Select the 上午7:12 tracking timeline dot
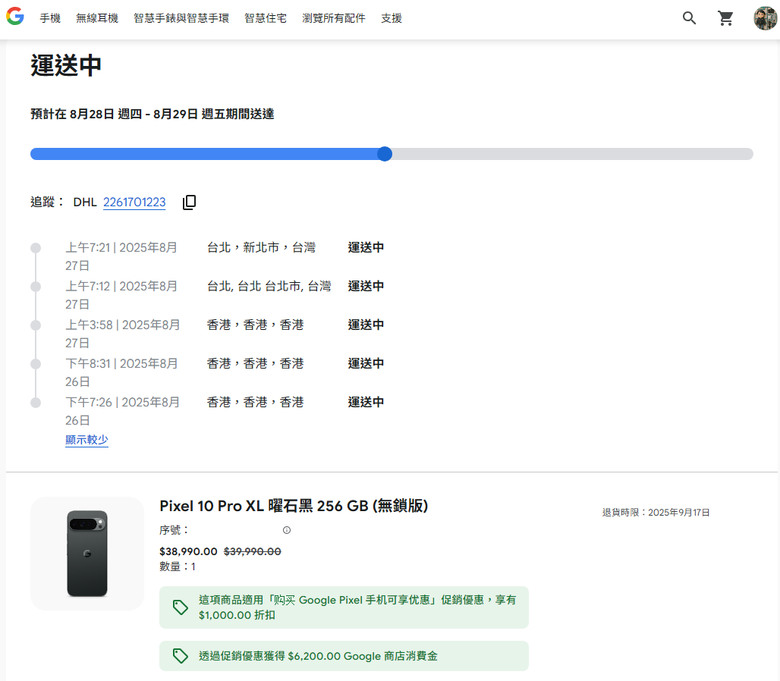The image size is (780, 681). [x=36, y=287]
